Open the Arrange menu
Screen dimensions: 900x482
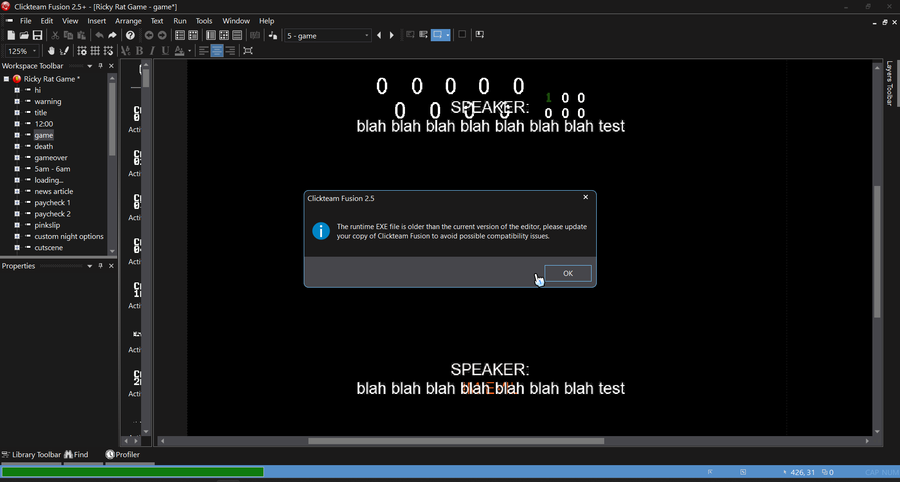pos(128,21)
